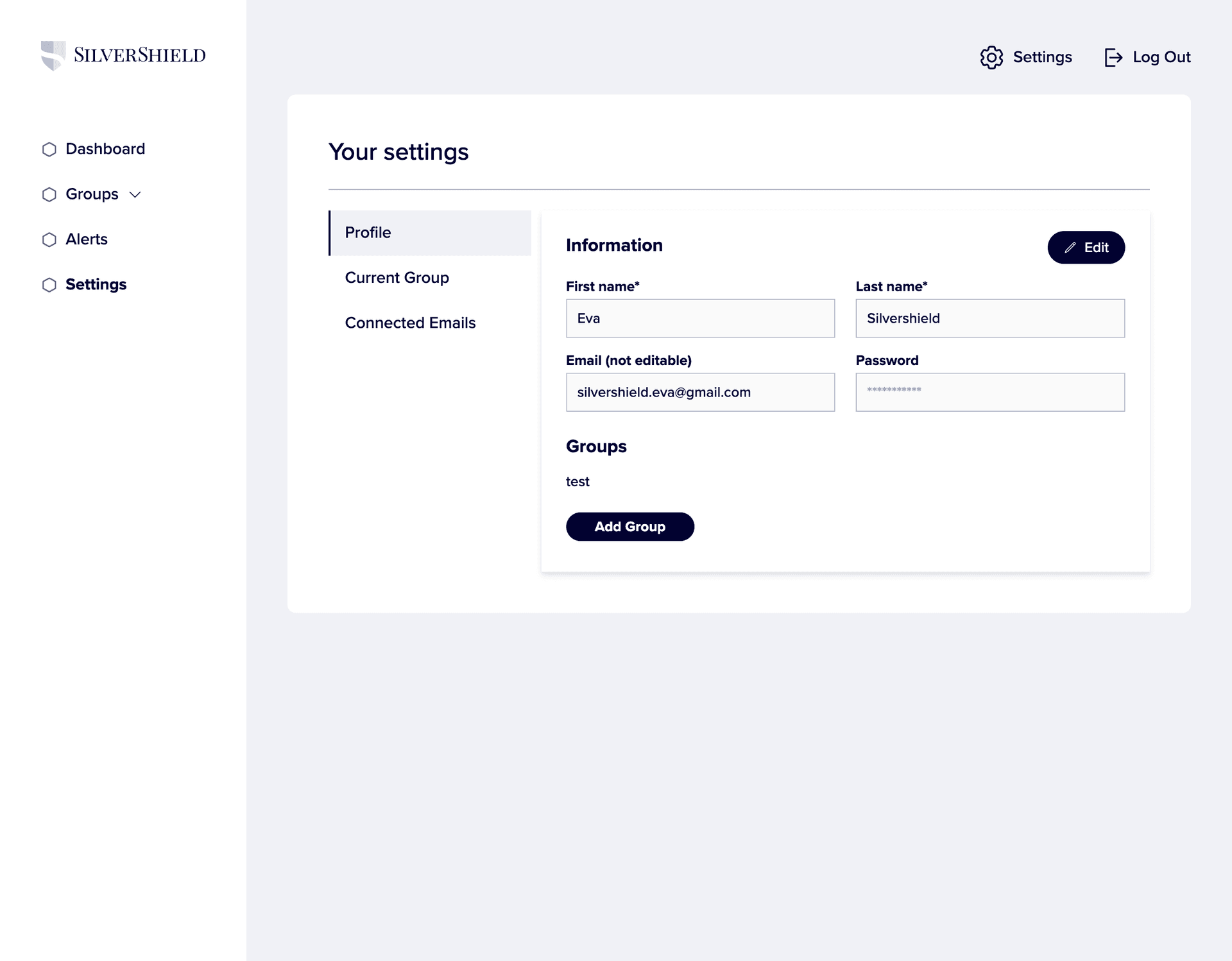
Task: Click Log Out in the header
Action: coord(1161,57)
